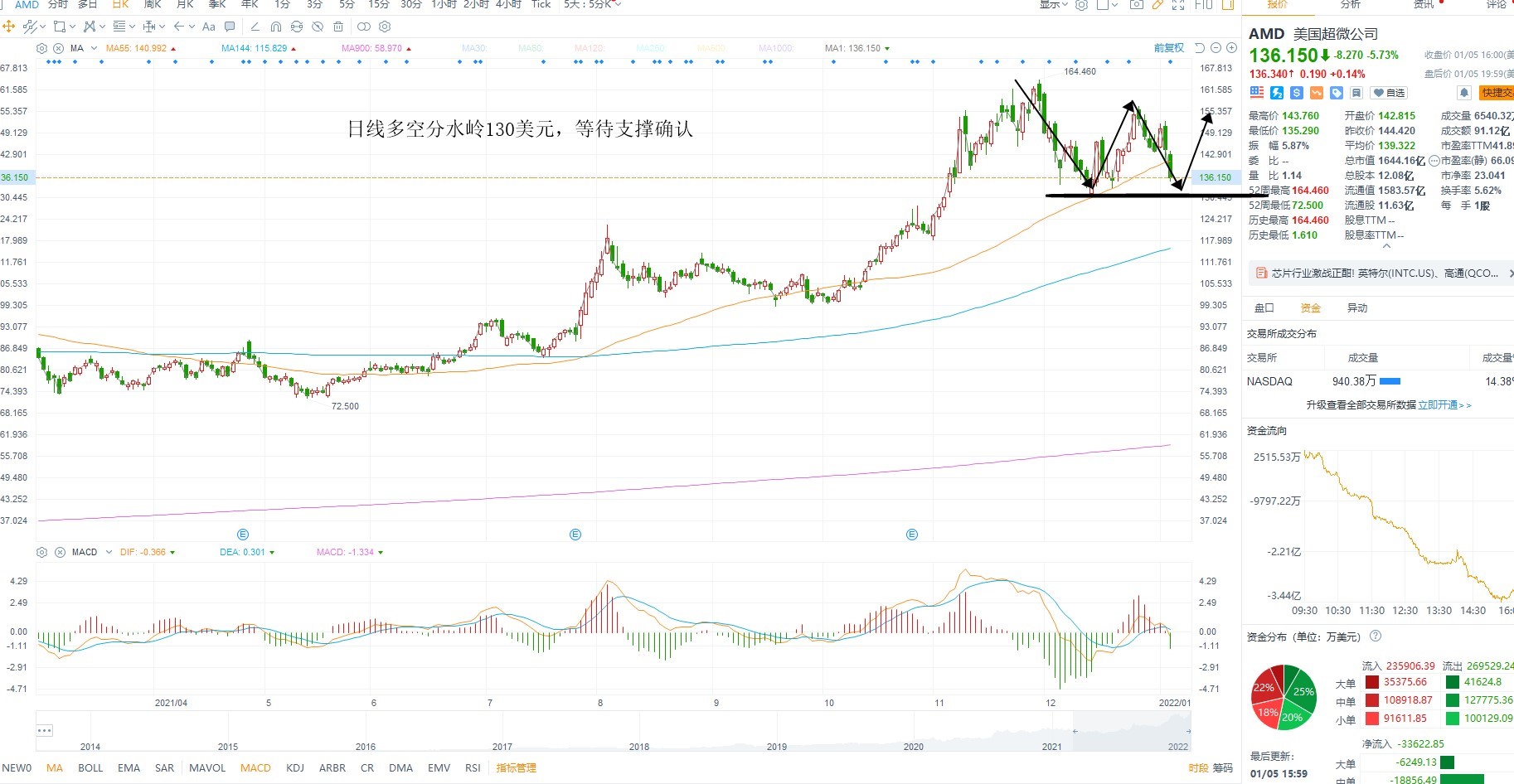Switch to 30分 timeframe
The height and width of the screenshot is (784, 1514).
click(411, 4)
